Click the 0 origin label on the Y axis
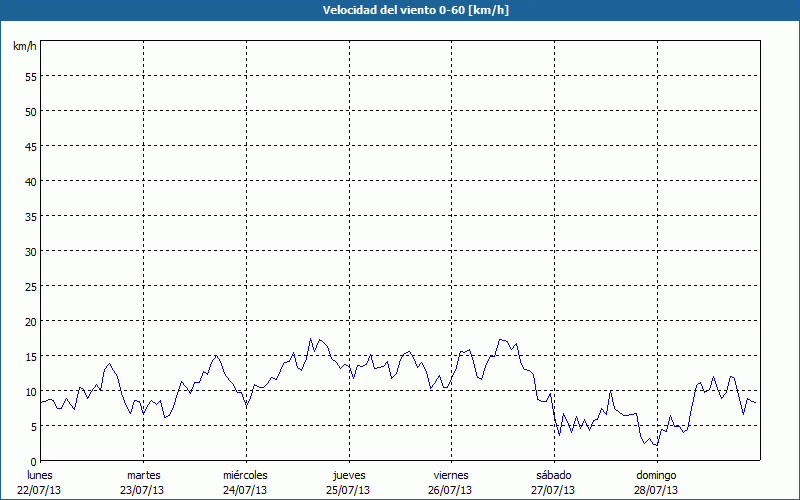The width and height of the screenshot is (800, 500). [33, 461]
